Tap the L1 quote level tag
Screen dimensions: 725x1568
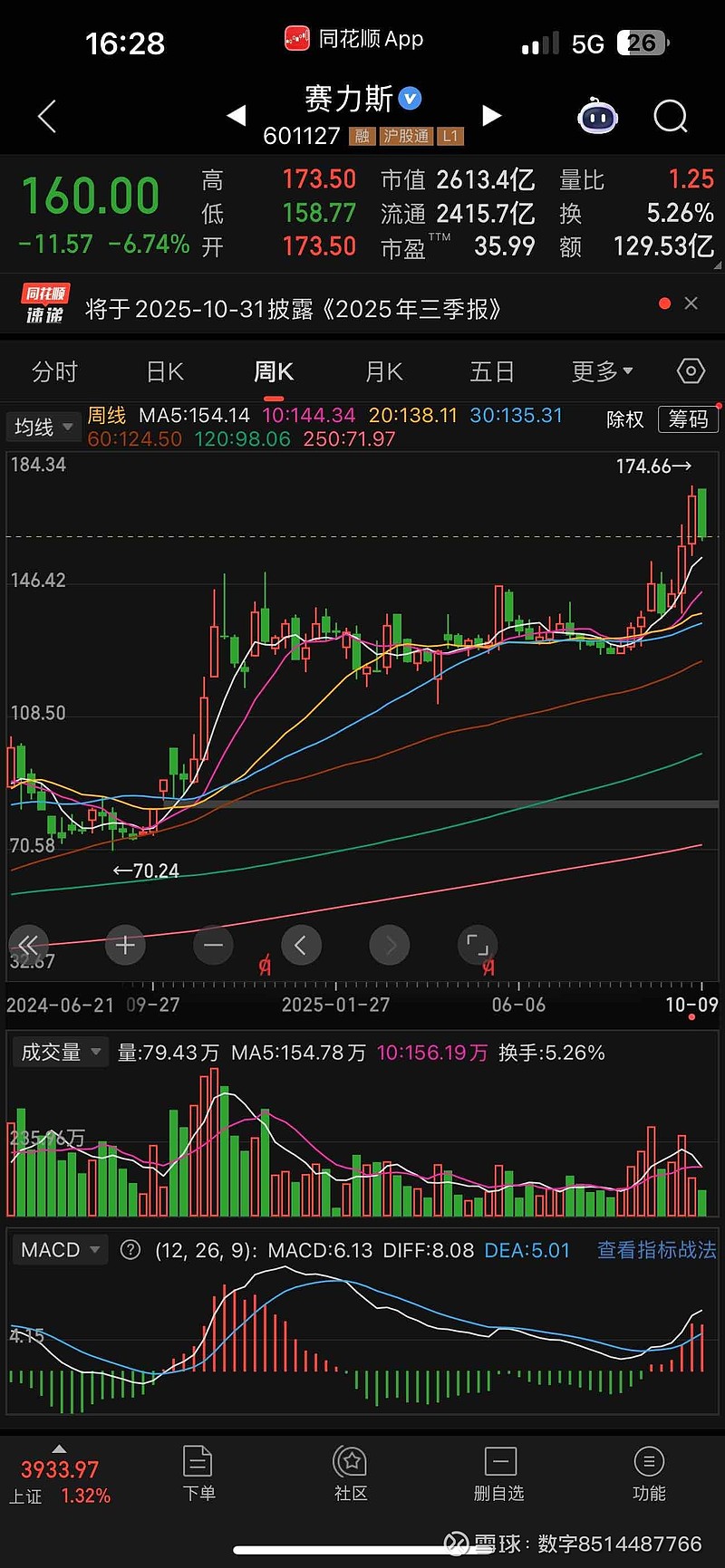point(450,136)
